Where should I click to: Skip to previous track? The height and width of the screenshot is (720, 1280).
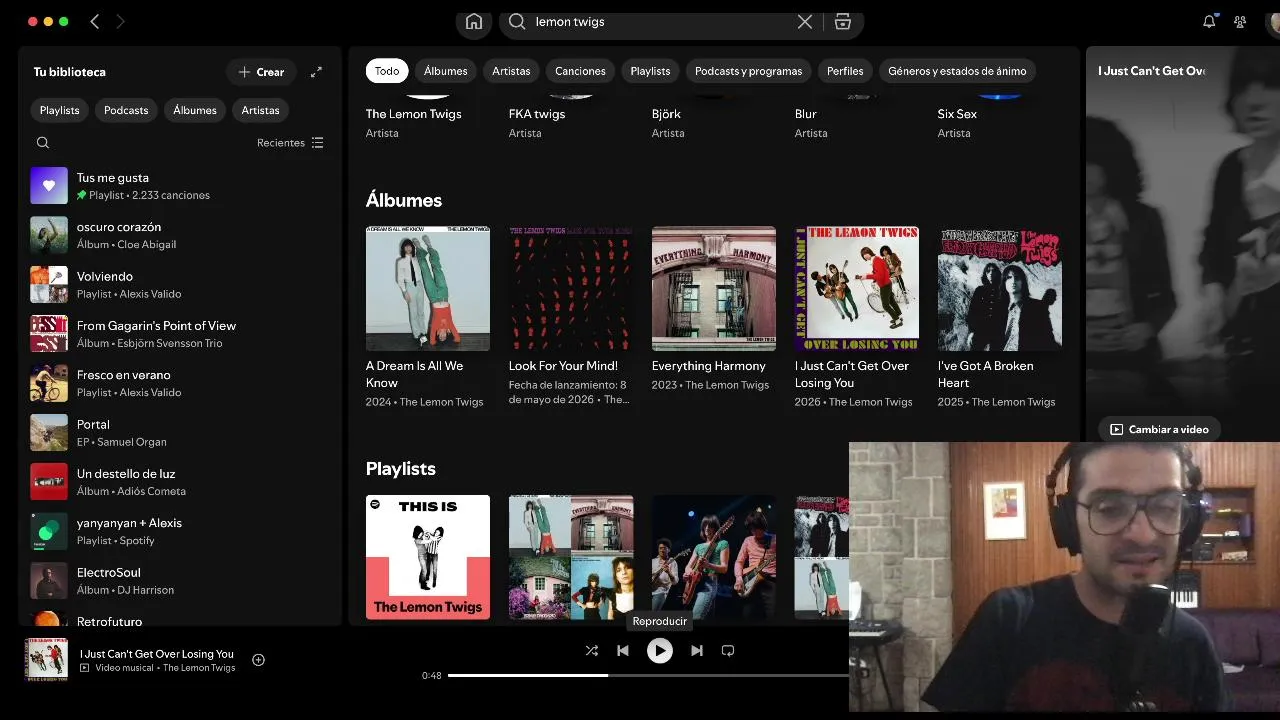click(623, 650)
